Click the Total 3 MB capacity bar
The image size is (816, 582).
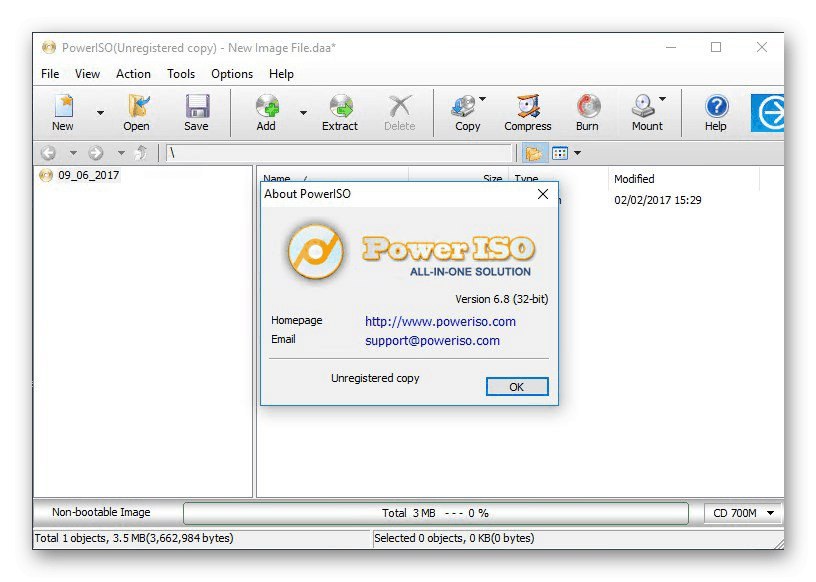pos(436,513)
